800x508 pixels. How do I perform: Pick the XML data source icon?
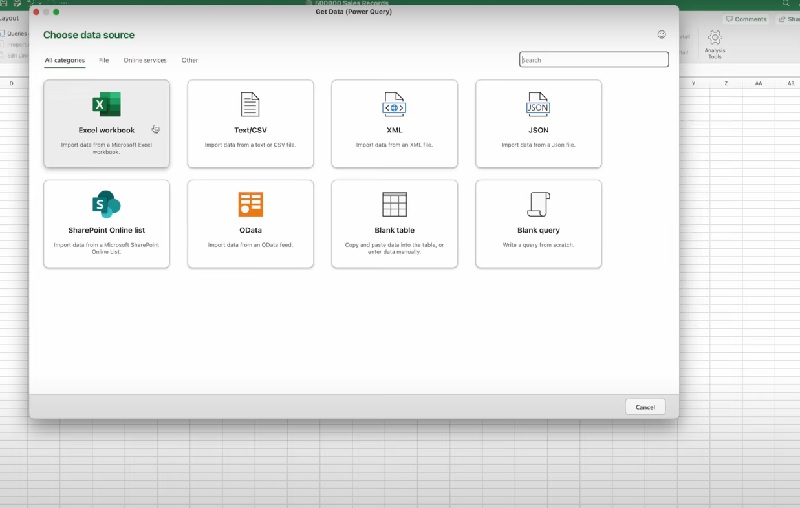(x=394, y=105)
